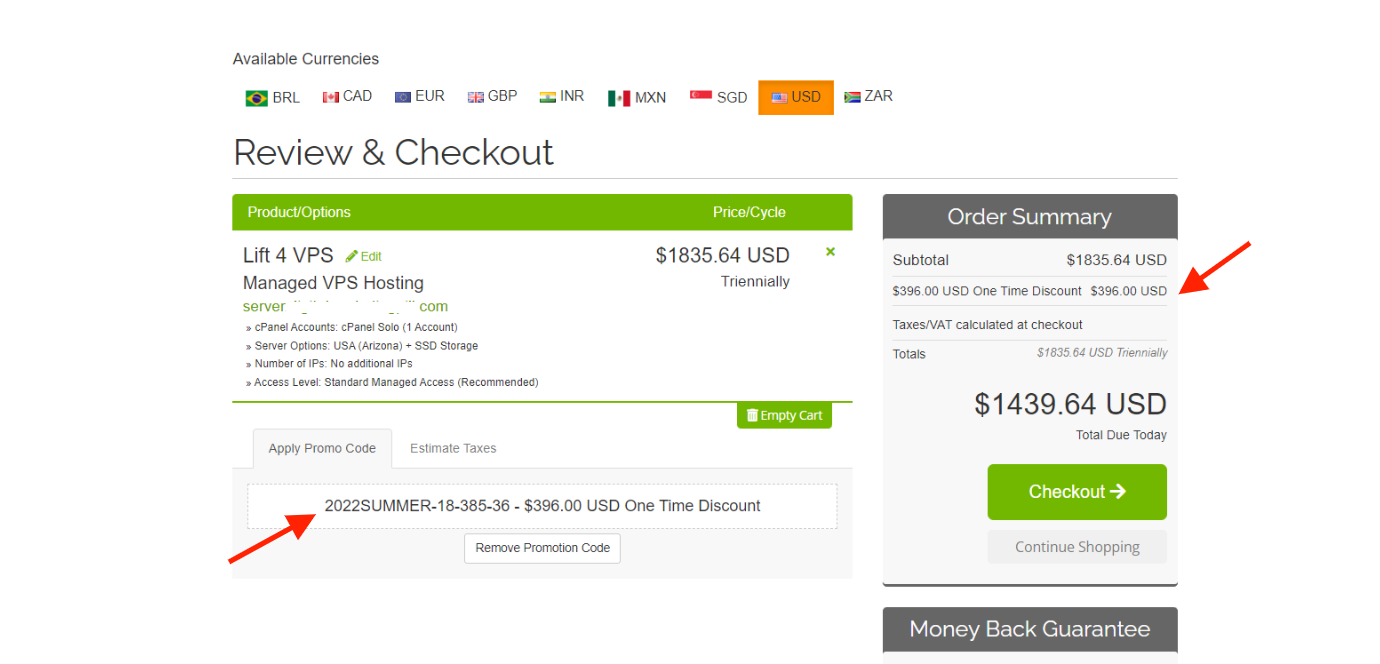Image resolution: width=1380 pixels, height=664 pixels.
Task: Select the BRL currency with Brazil flag
Action: point(272,97)
